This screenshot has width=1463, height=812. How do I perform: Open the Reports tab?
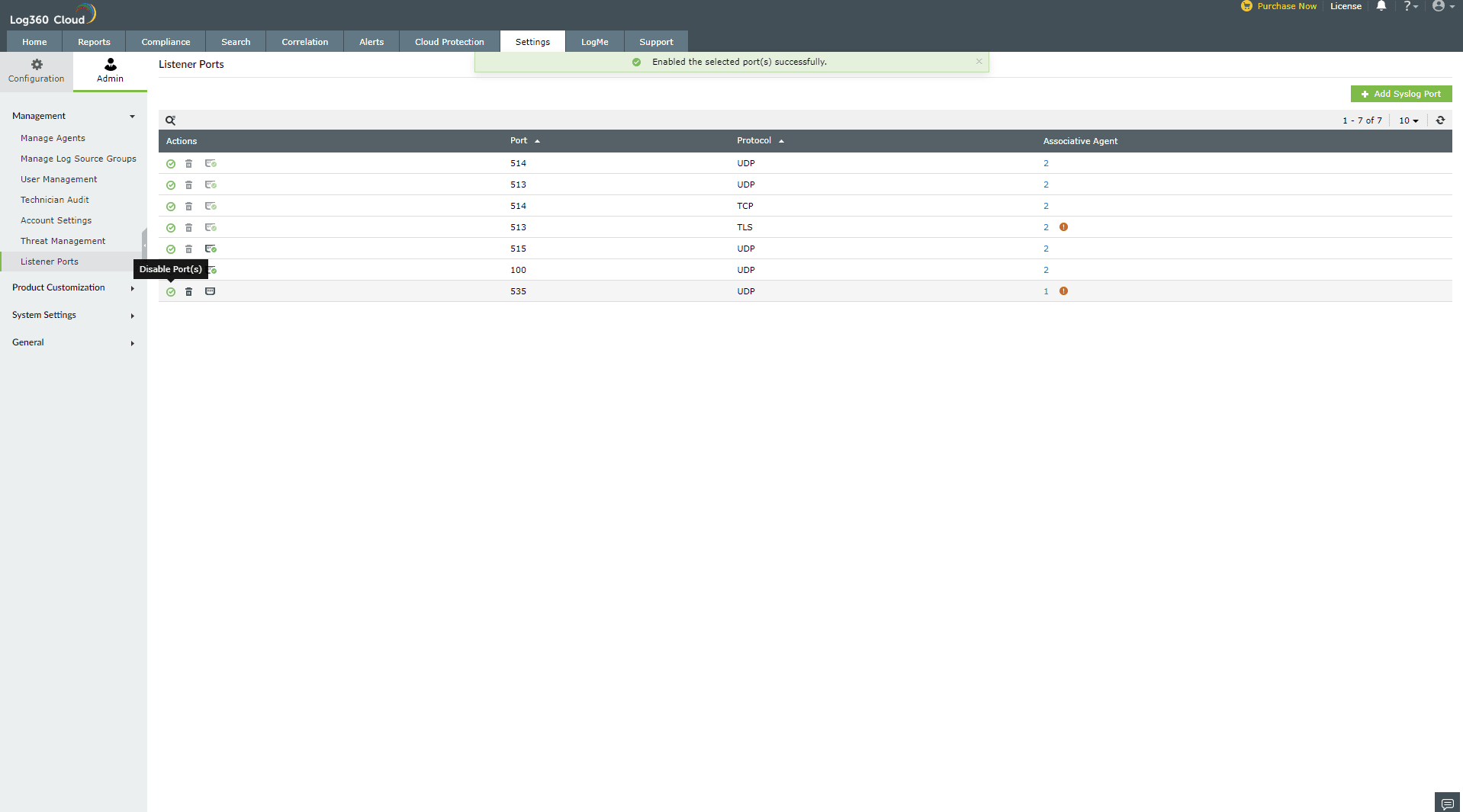[x=94, y=42]
